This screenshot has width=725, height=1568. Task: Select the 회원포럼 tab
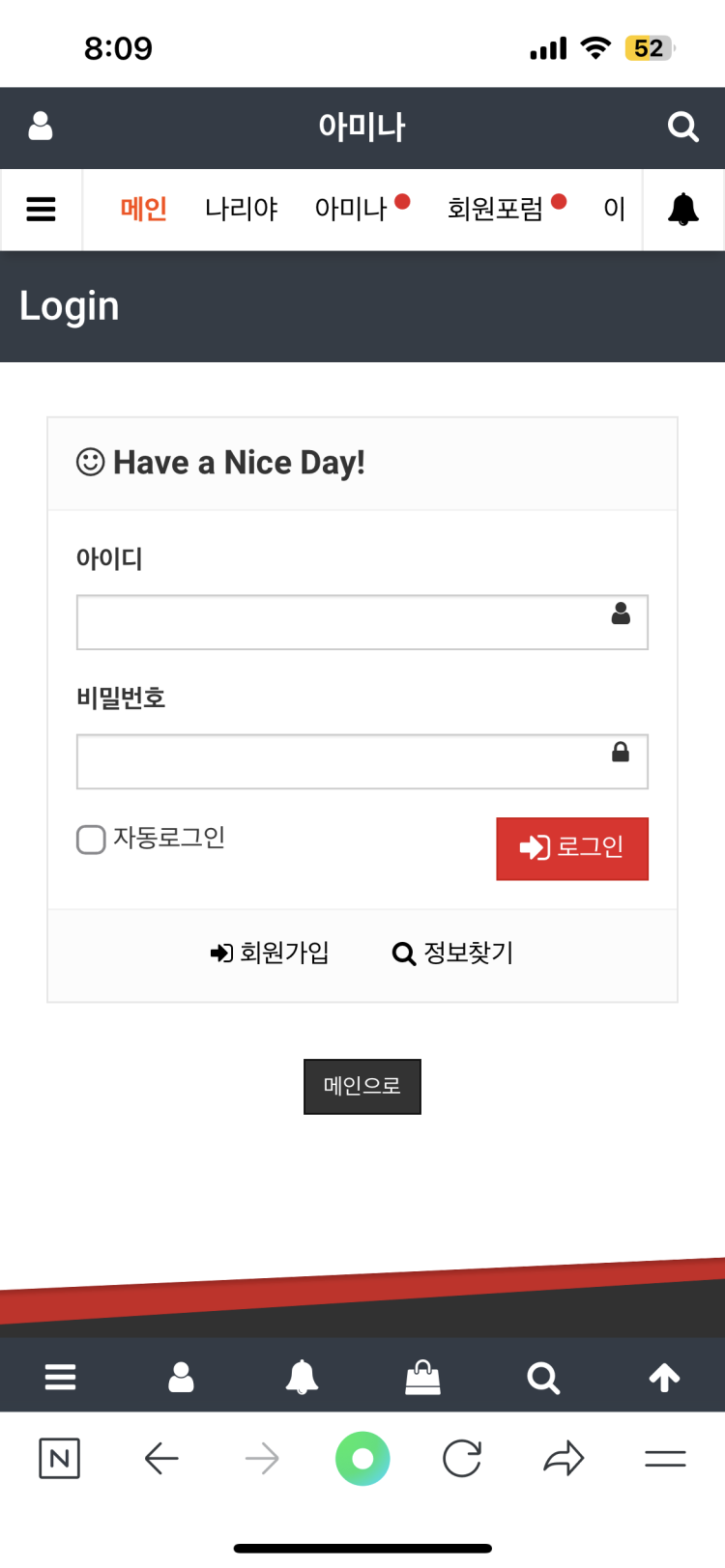pyautogui.click(x=495, y=209)
